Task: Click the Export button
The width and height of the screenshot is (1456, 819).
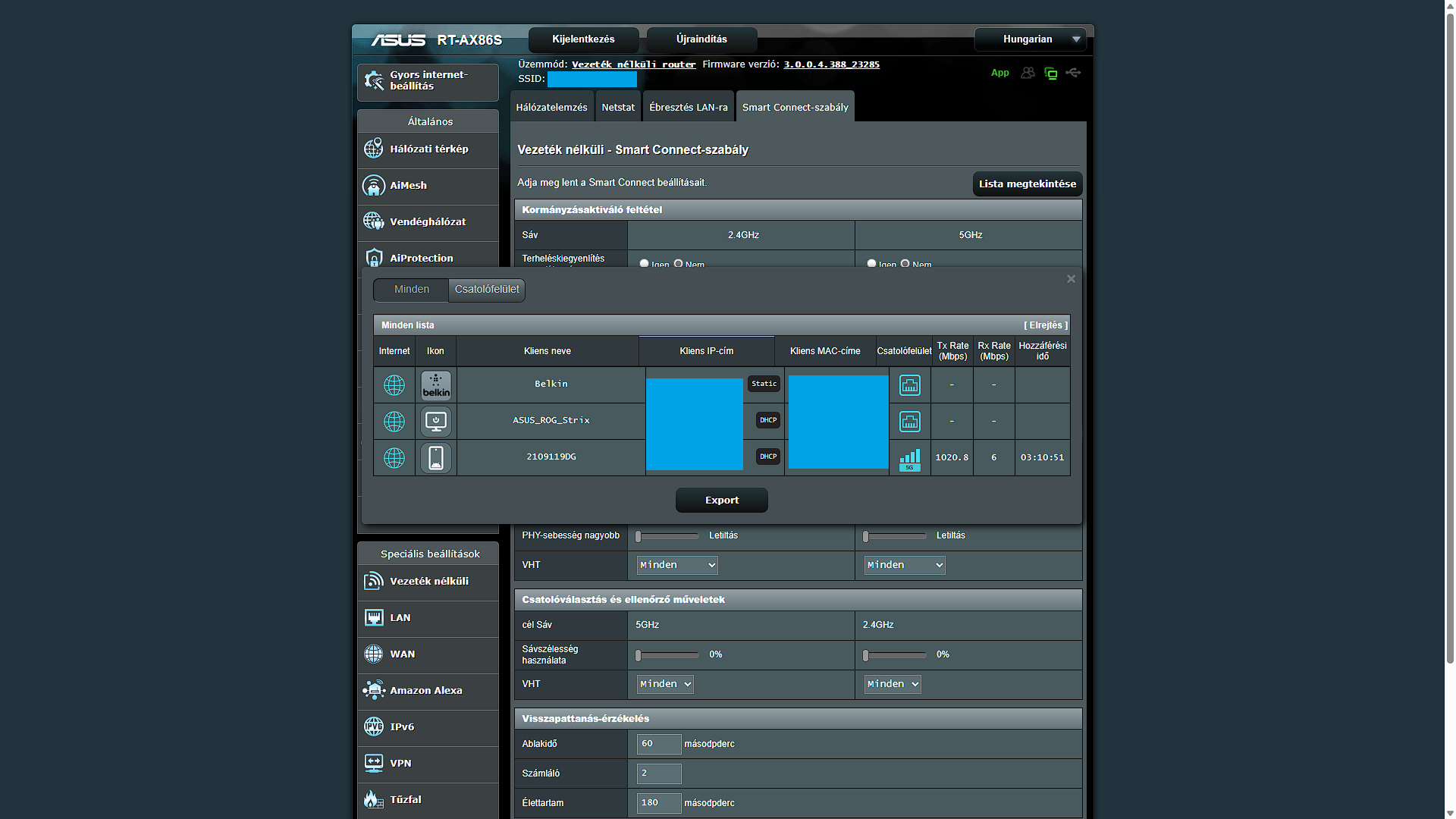Action: (x=722, y=500)
